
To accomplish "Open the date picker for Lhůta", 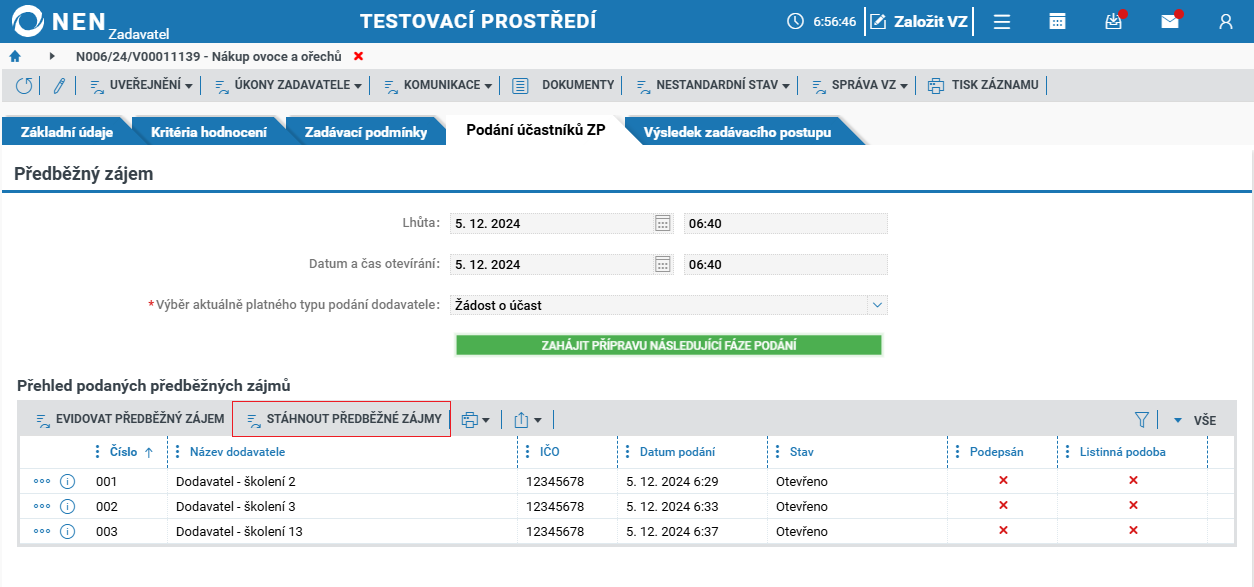I will point(662,223).
